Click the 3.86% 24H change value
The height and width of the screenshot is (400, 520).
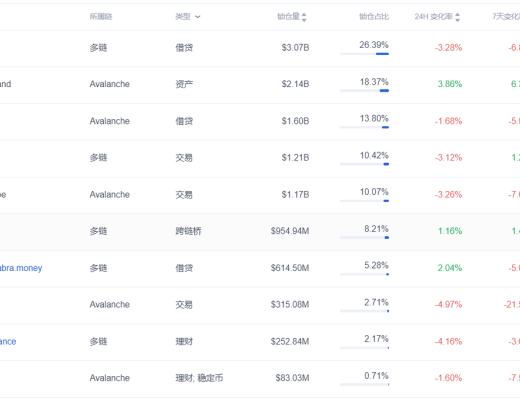coord(450,84)
